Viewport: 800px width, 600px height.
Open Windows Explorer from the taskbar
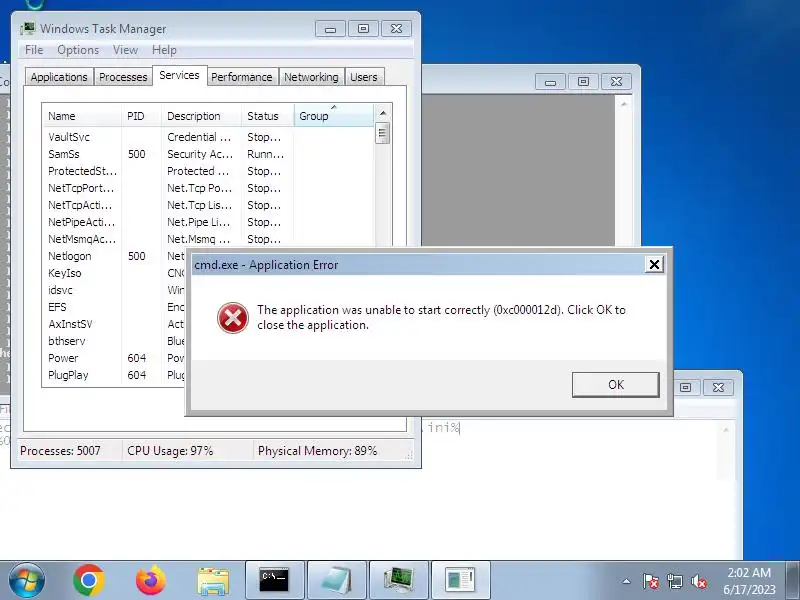click(213, 581)
